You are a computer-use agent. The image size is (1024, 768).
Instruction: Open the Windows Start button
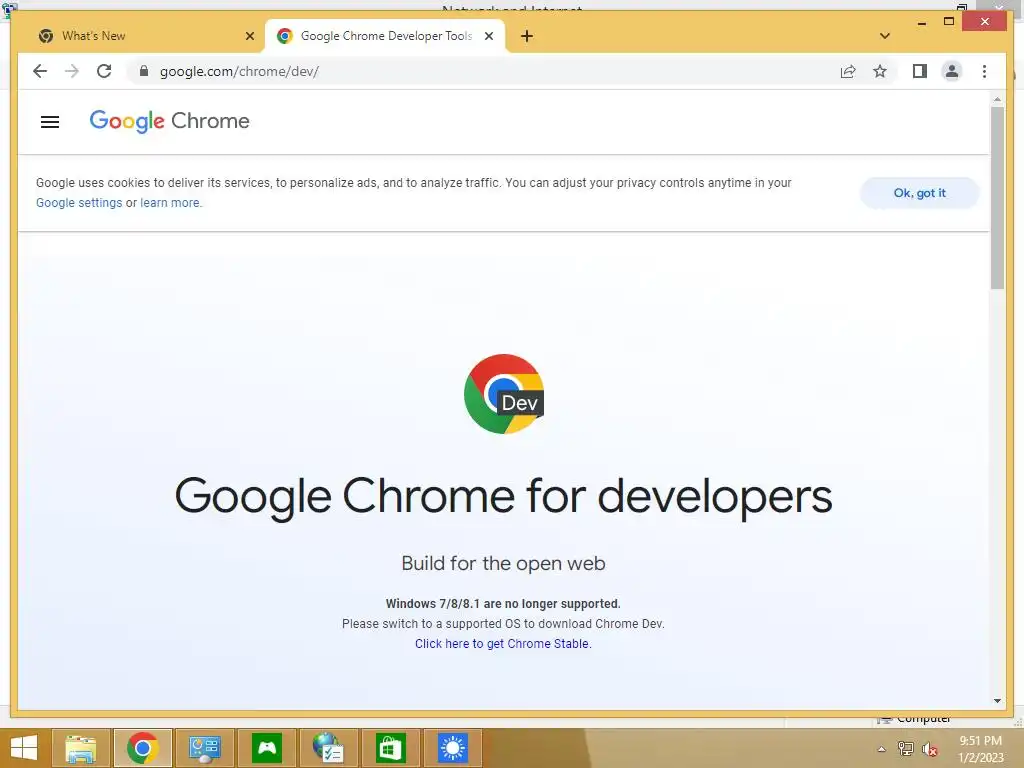[24, 748]
